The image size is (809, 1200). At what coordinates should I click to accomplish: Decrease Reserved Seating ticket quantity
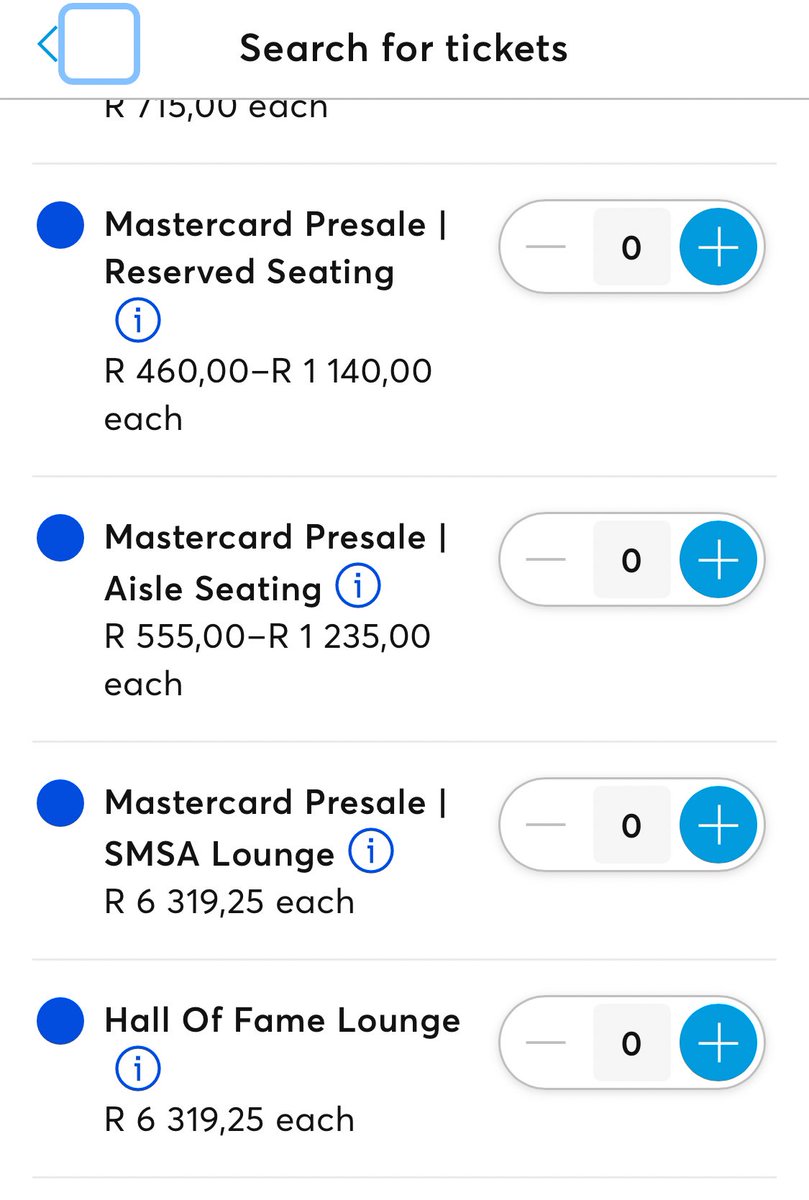(546, 247)
